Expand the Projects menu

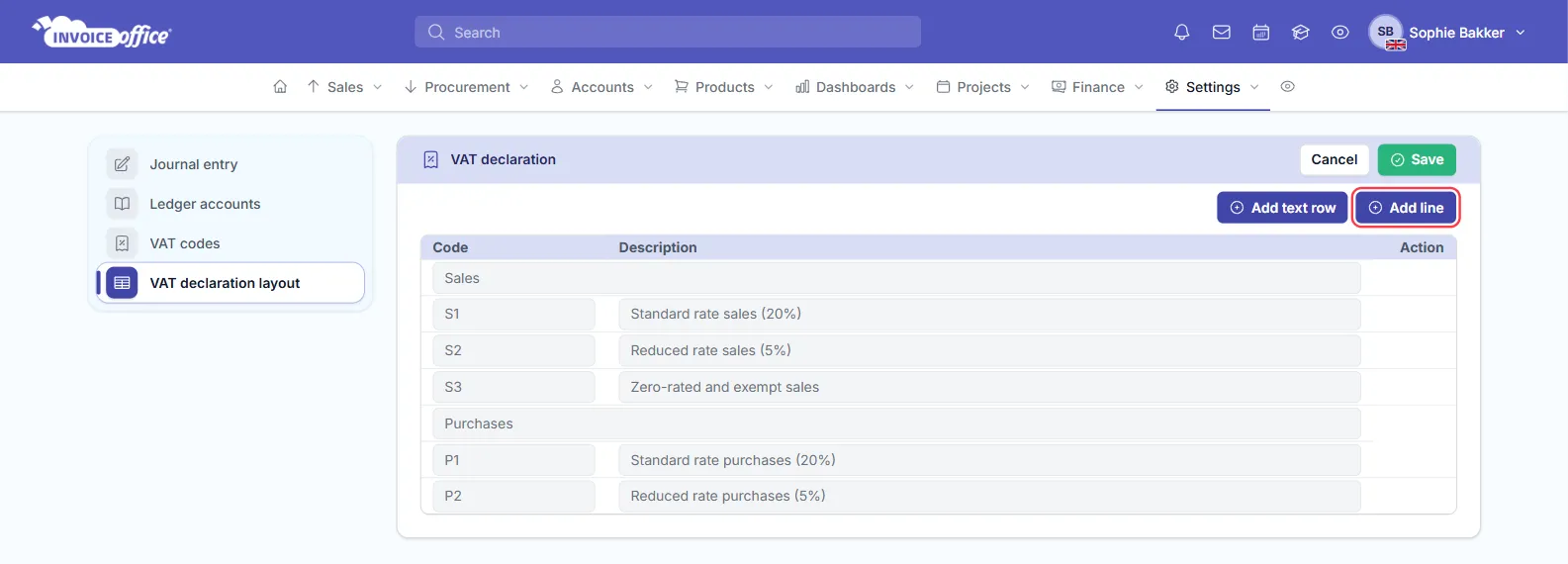point(983,87)
